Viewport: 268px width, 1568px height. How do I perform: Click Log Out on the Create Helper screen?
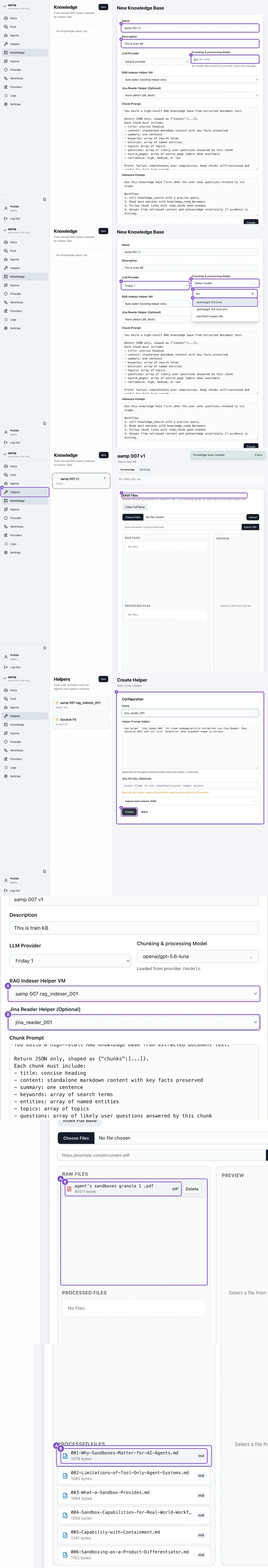pyautogui.click(x=24, y=890)
